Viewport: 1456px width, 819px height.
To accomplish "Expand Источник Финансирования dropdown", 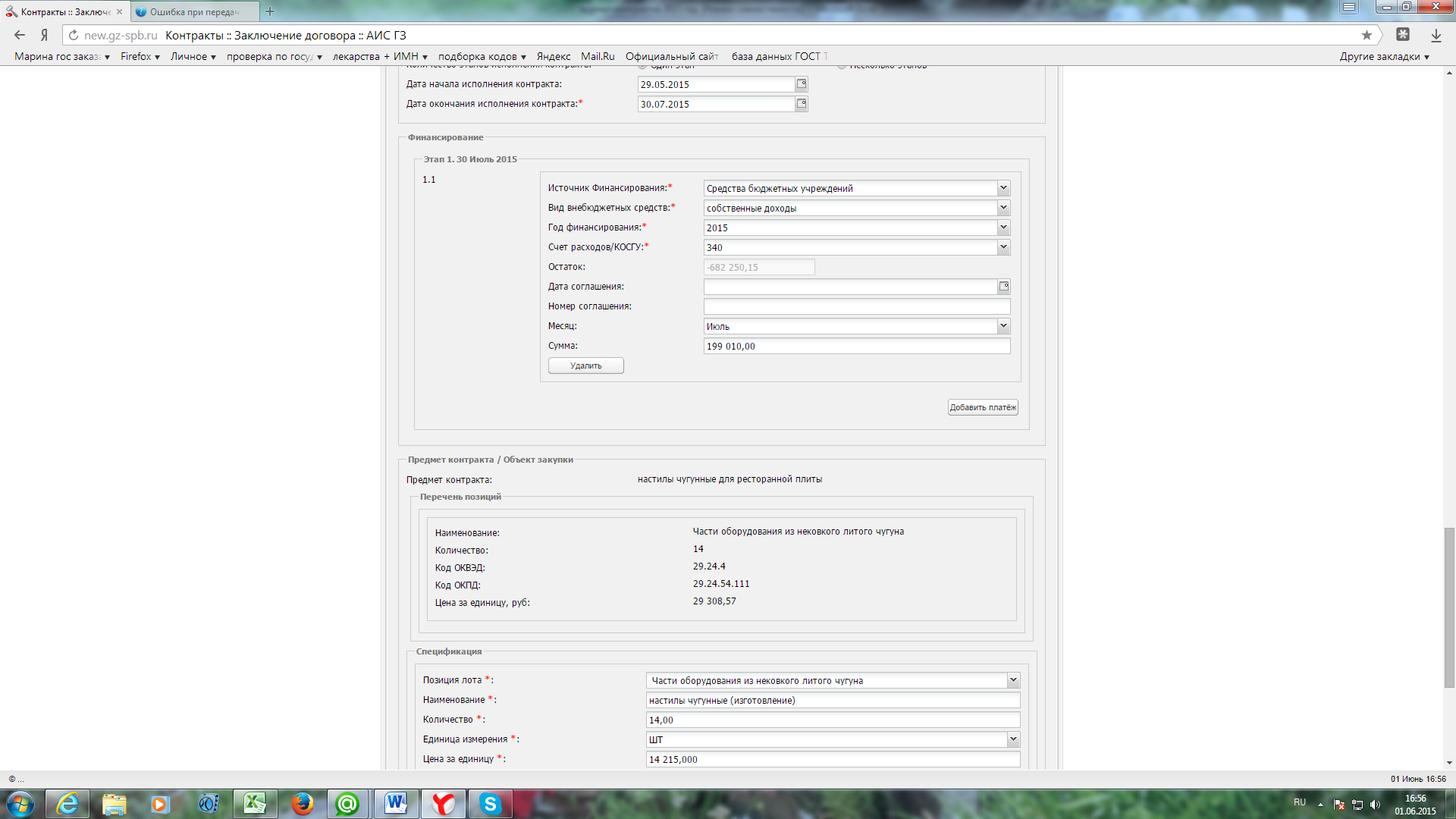I will click(1003, 188).
